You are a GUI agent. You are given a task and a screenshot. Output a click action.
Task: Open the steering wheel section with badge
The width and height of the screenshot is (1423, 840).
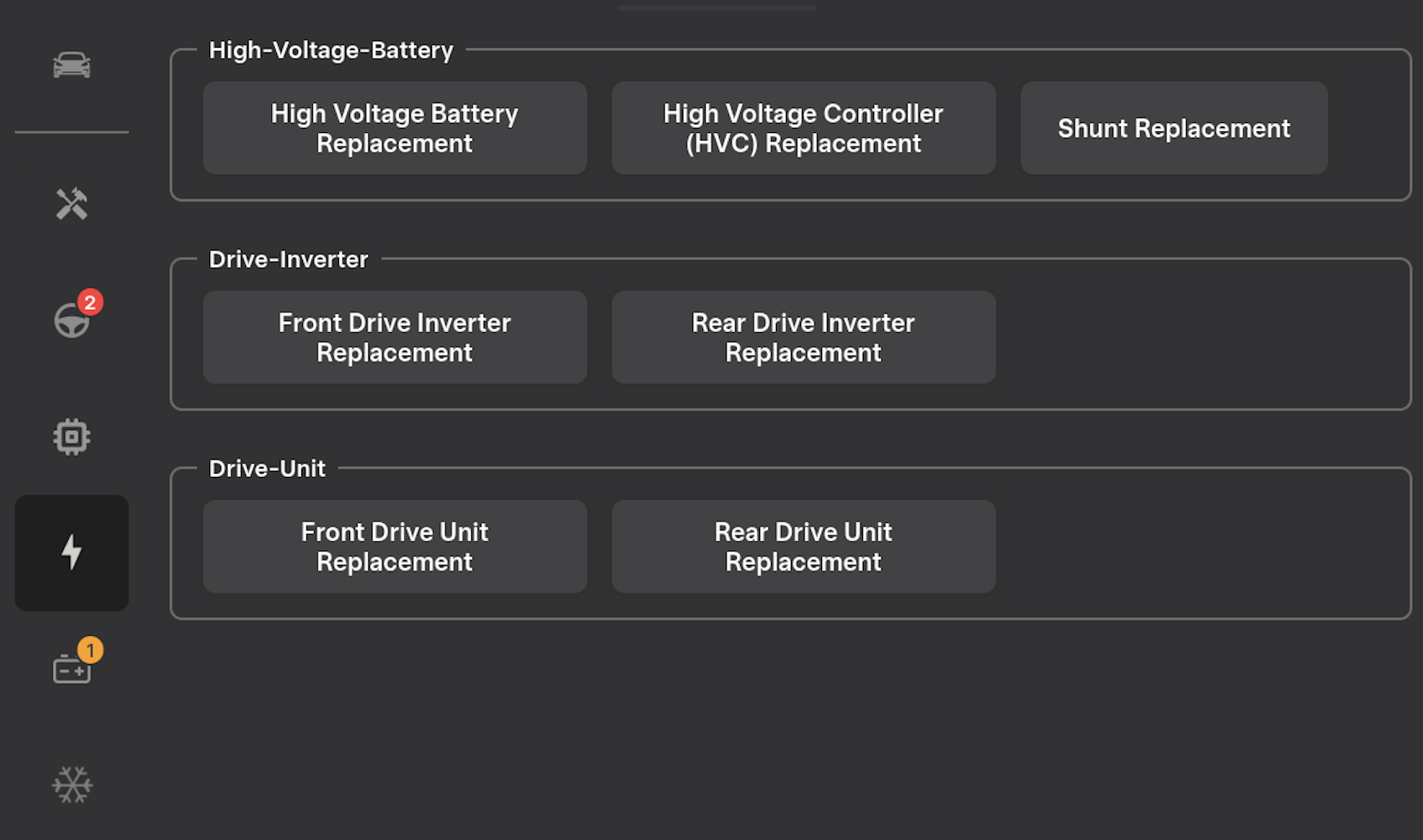[71, 320]
